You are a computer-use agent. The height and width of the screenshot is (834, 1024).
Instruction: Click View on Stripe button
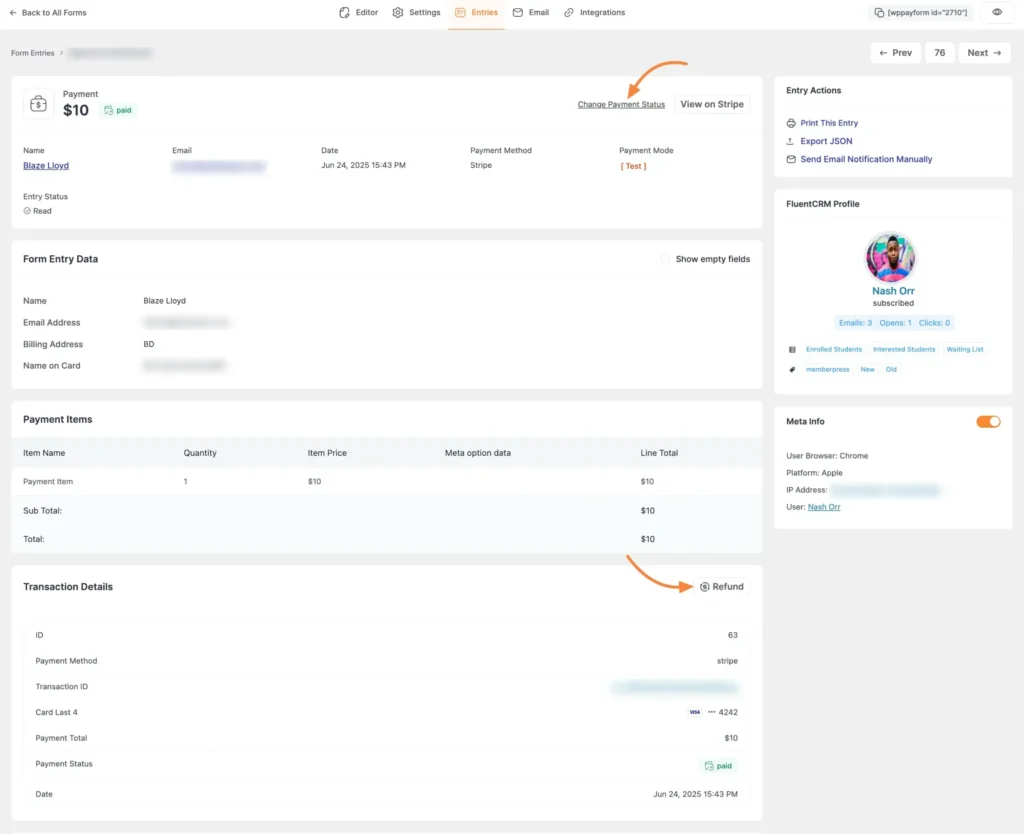(x=712, y=104)
